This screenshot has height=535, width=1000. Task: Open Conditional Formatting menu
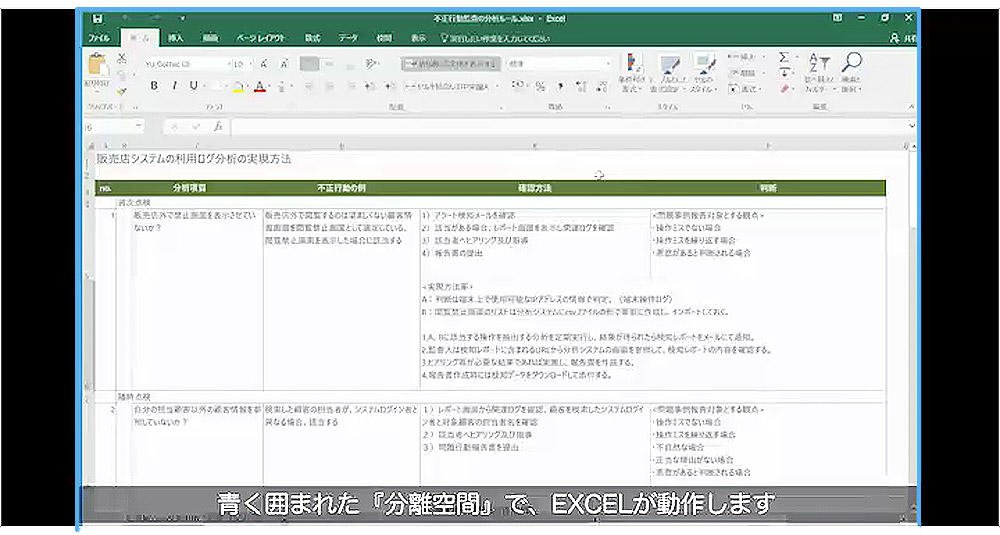(631, 73)
